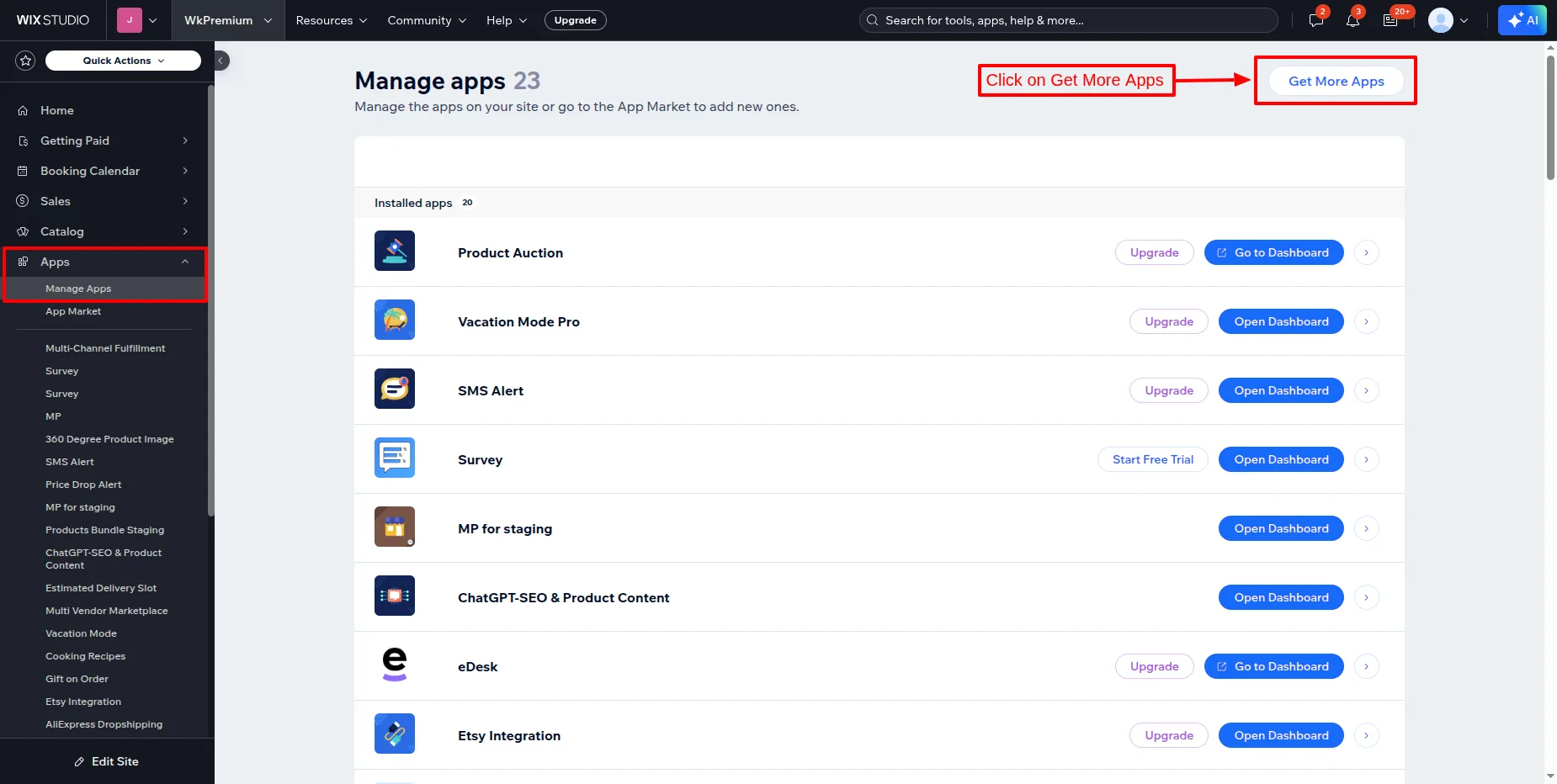Click the Survey app icon
Viewport: 1557px width, 784px height.
(394, 458)
